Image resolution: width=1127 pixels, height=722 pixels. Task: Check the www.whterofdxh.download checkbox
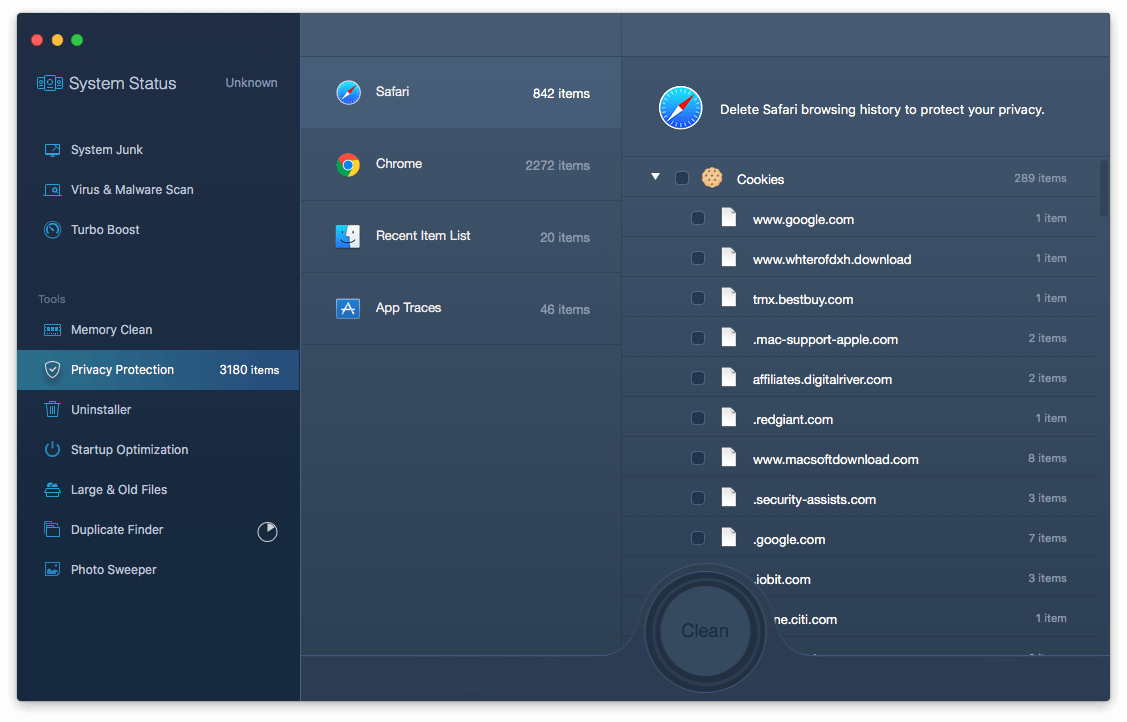click(698, 258)
